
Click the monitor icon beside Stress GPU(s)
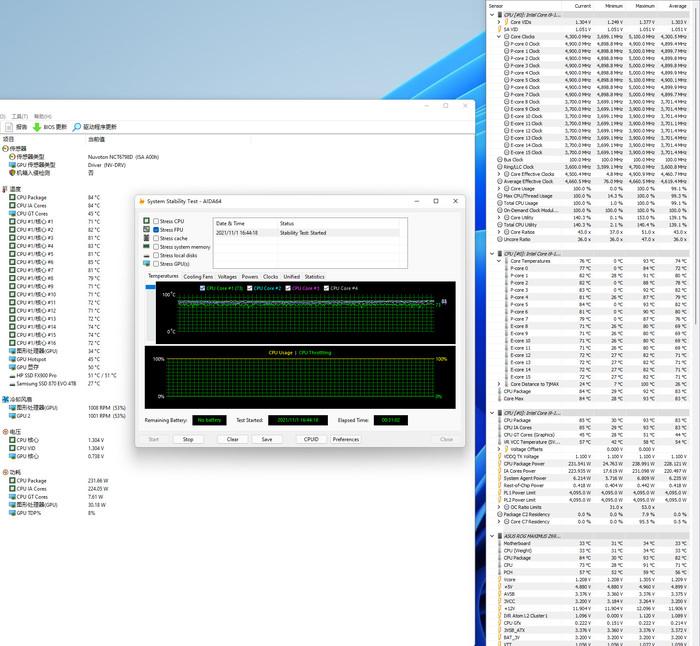point(146,263)
